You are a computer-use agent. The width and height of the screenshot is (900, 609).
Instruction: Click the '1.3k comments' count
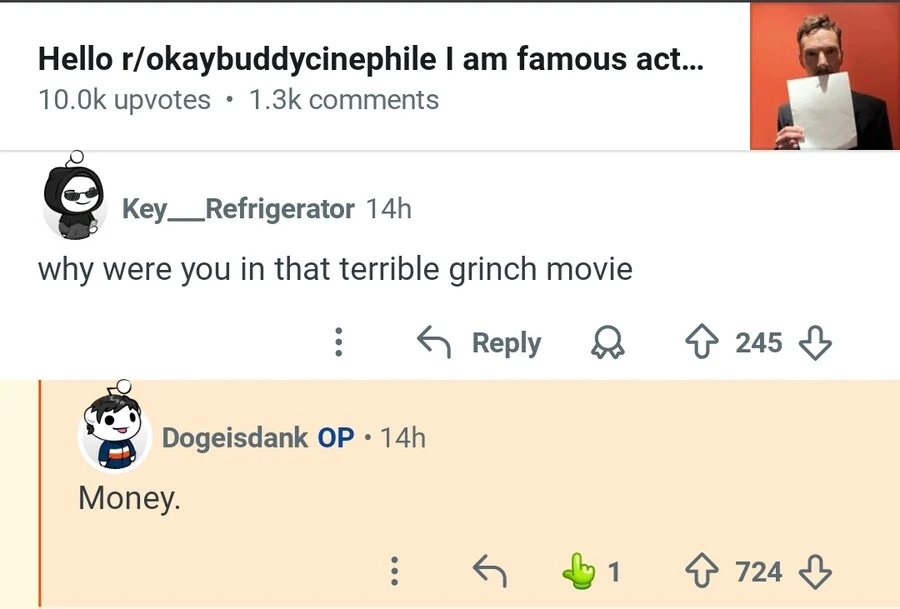[343, 100]
